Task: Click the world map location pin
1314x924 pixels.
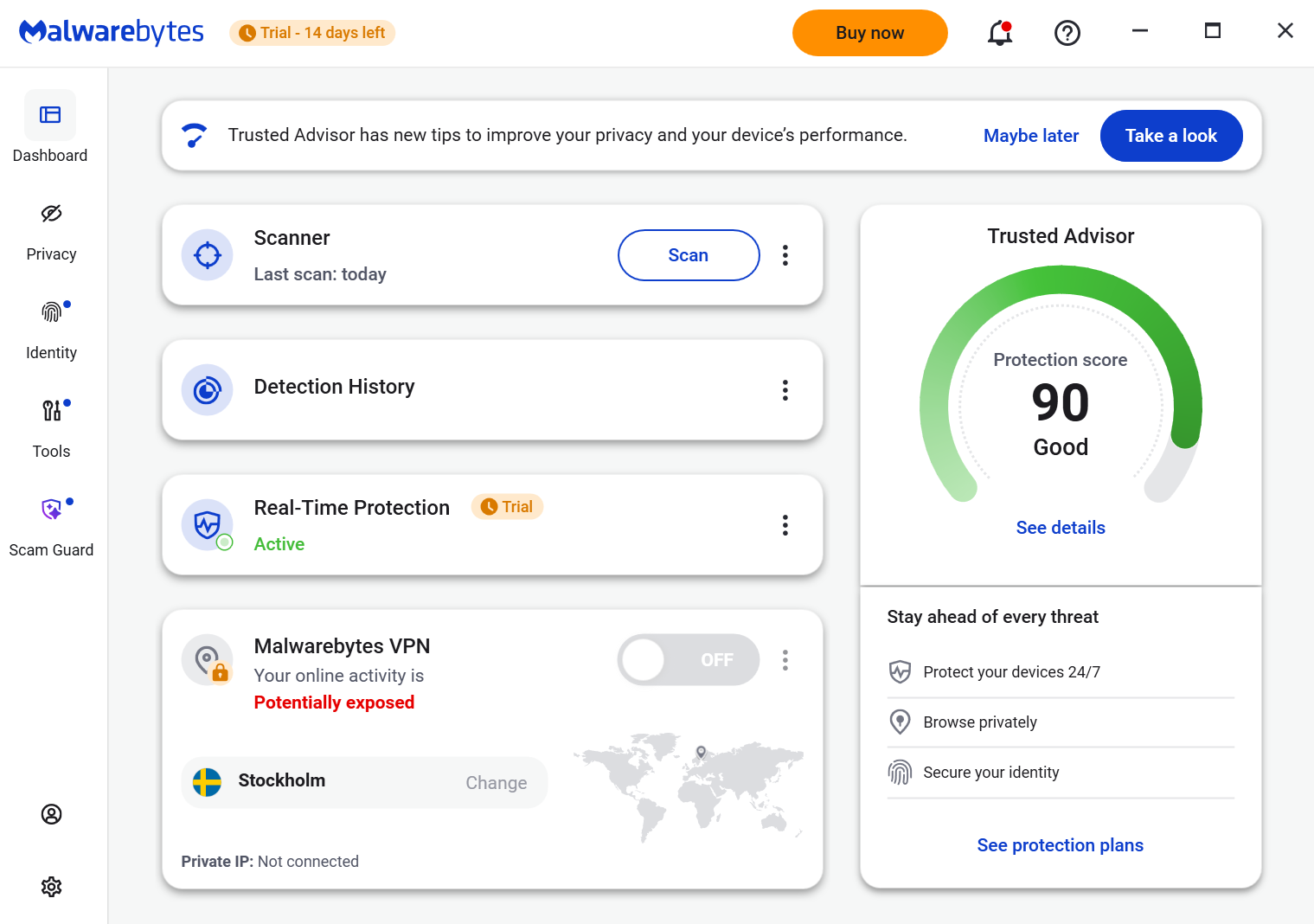Action: coord(701,753)
